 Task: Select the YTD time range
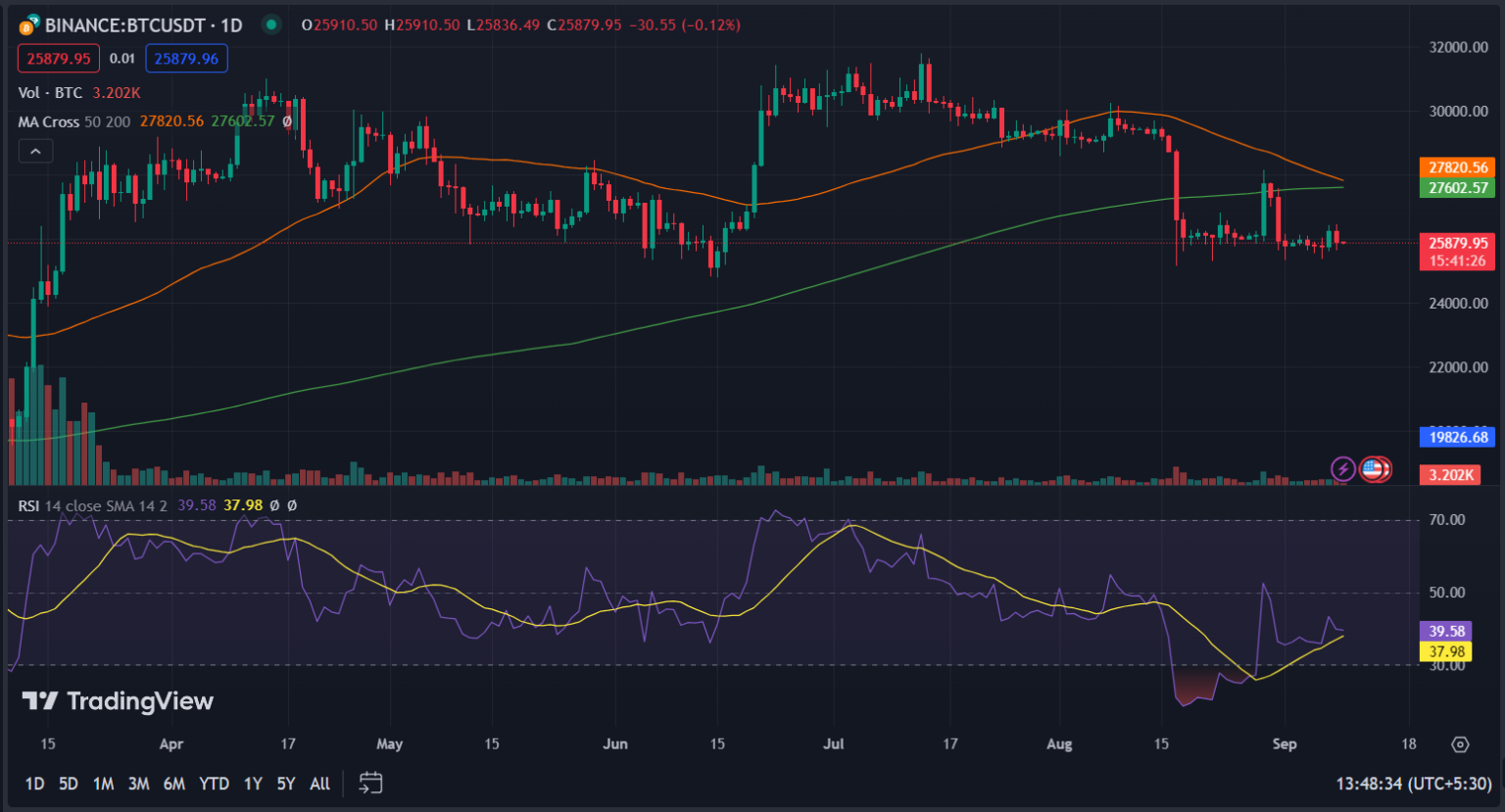pos(214,784)
